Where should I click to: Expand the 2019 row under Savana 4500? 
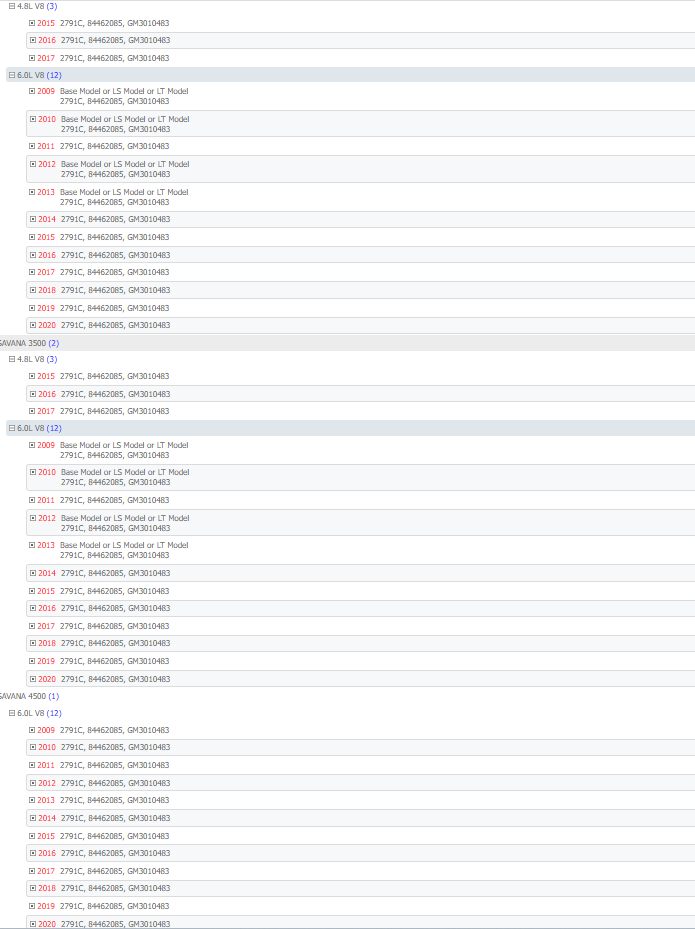[x=32, y=906]
